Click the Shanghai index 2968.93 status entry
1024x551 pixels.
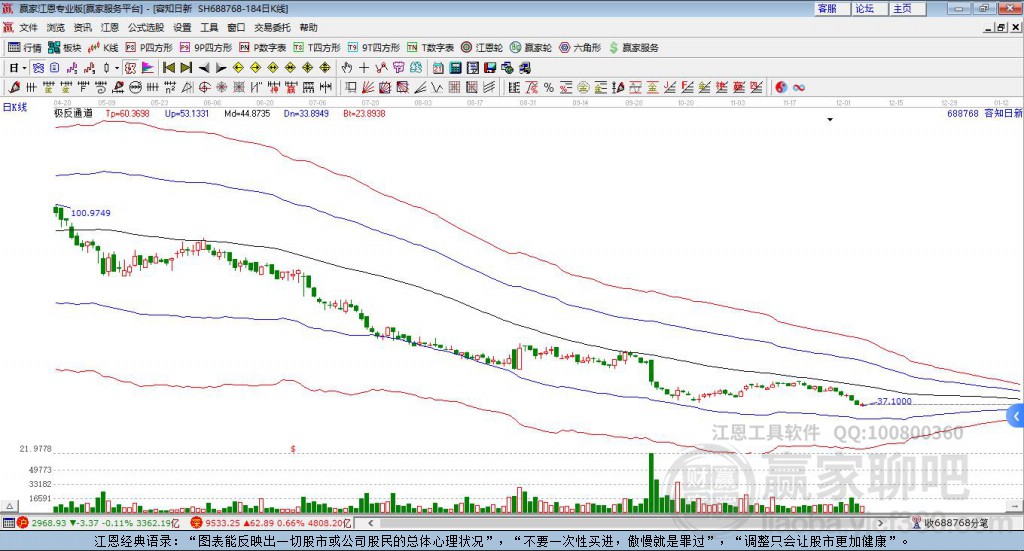(x=98, y=523)
